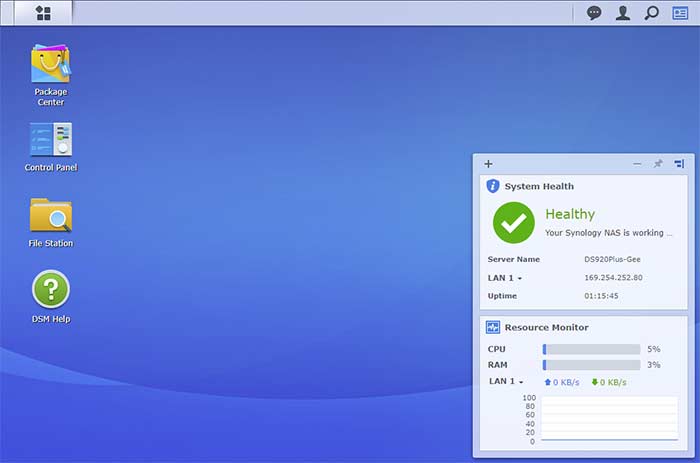Viewport: 700px width, 463px height.
Task: Click CPU 5% value
Action: tap(654, 349)
